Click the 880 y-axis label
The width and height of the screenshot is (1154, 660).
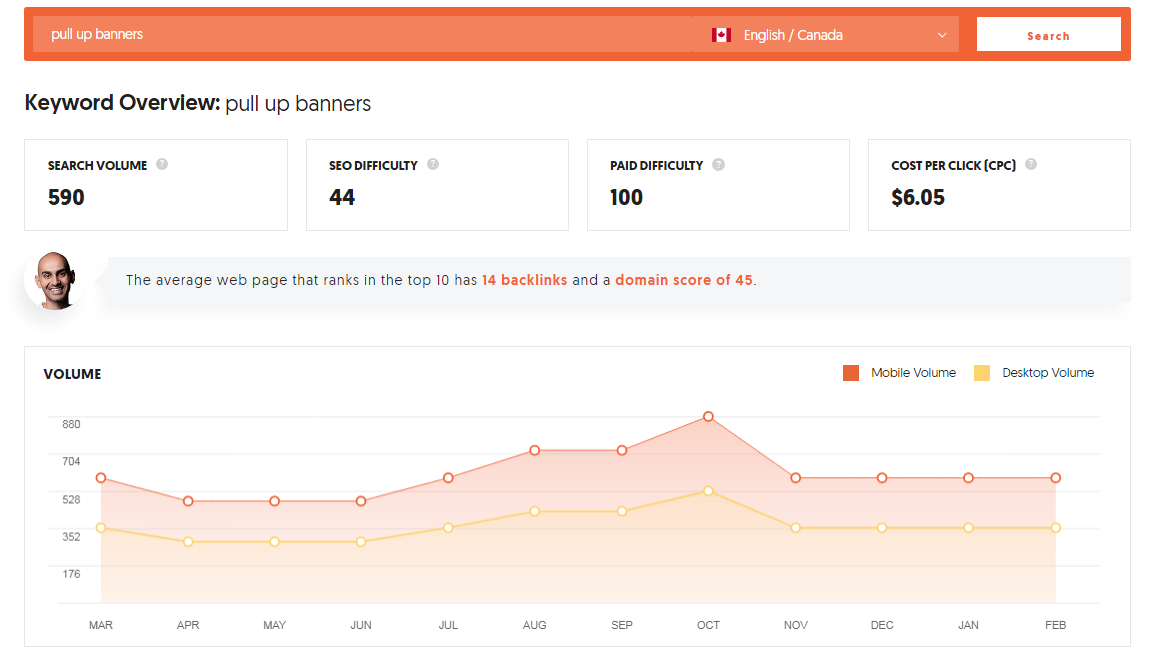71,424
